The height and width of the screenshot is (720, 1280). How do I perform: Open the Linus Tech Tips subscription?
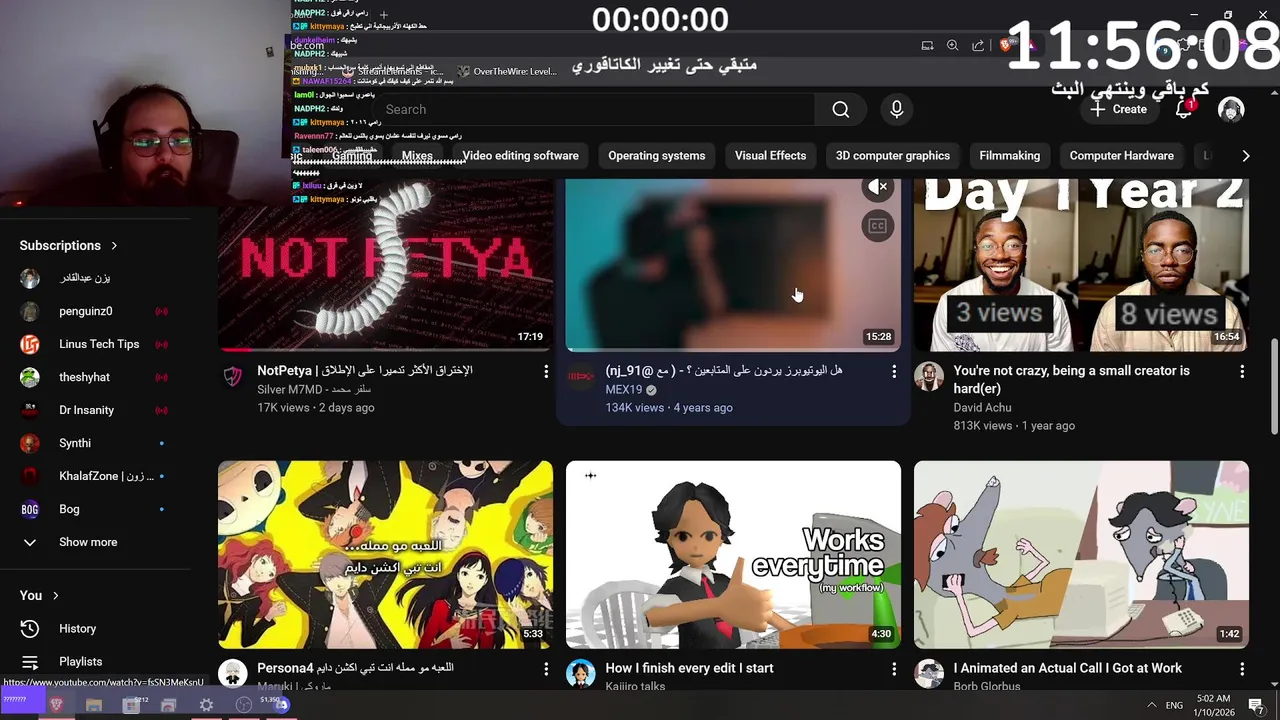pyautogui.click(x=96, y=344)
